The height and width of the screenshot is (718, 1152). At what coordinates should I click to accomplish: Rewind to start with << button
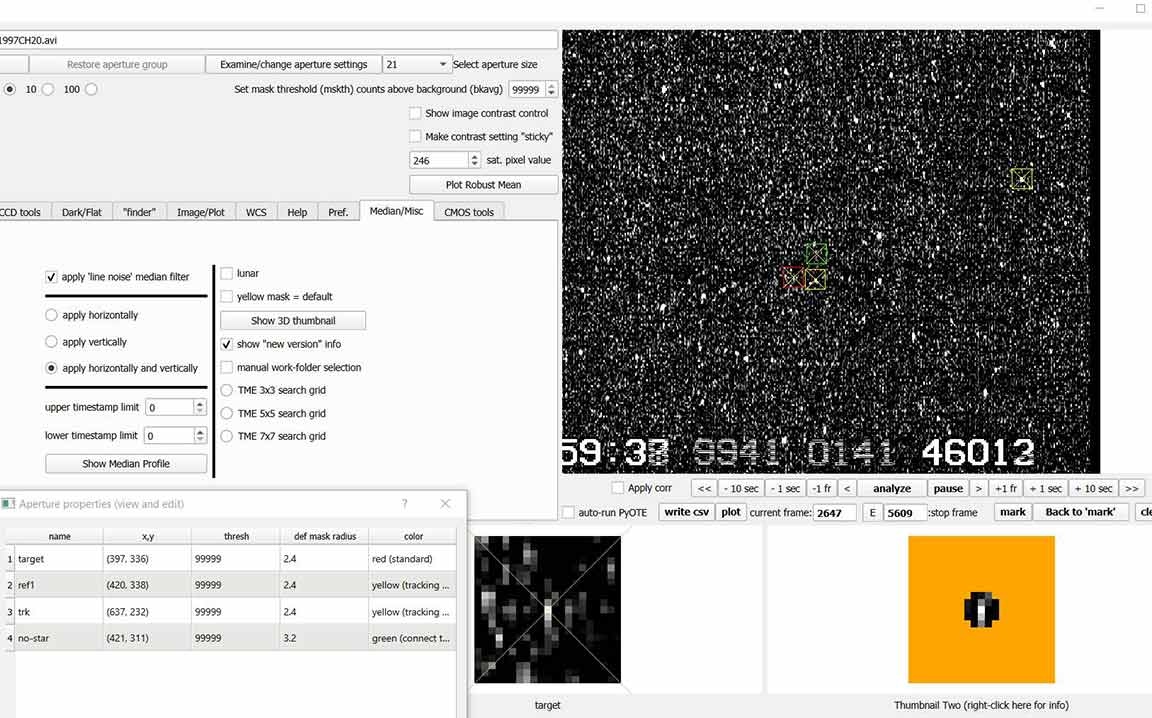tap(704, 488)
